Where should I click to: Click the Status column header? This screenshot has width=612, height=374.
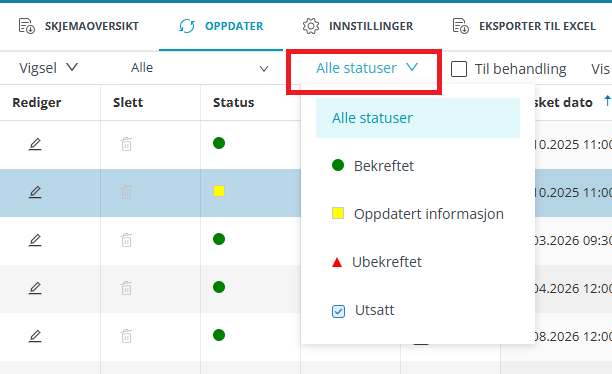coord(233,103)
